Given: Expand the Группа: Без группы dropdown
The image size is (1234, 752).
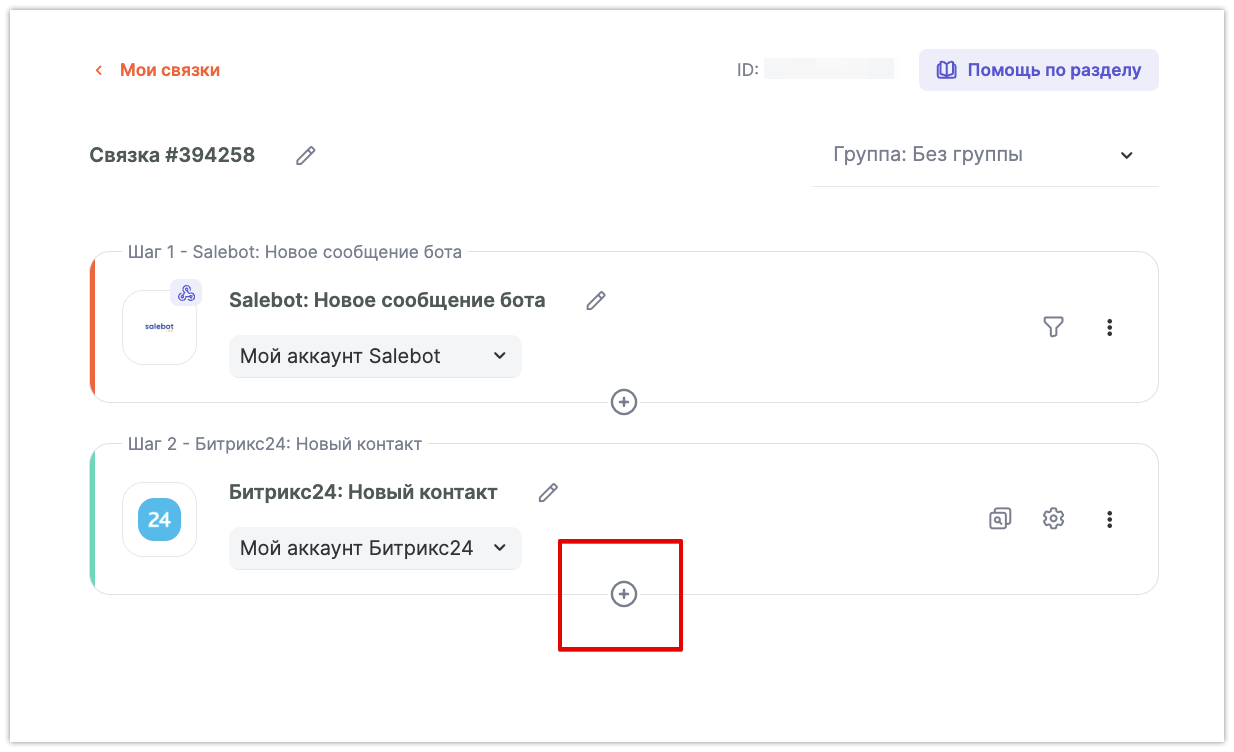Looking at the screenshot, I should coord(985,155).
